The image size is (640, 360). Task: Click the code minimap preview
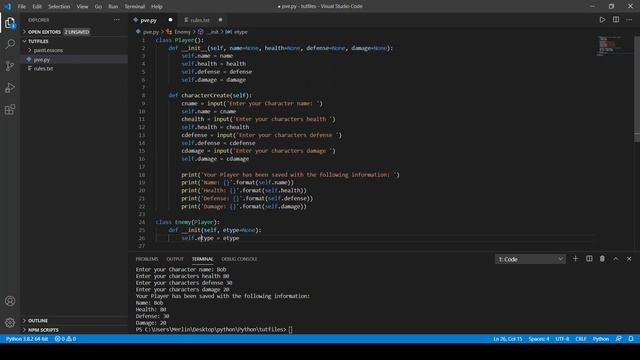point(611,46)
